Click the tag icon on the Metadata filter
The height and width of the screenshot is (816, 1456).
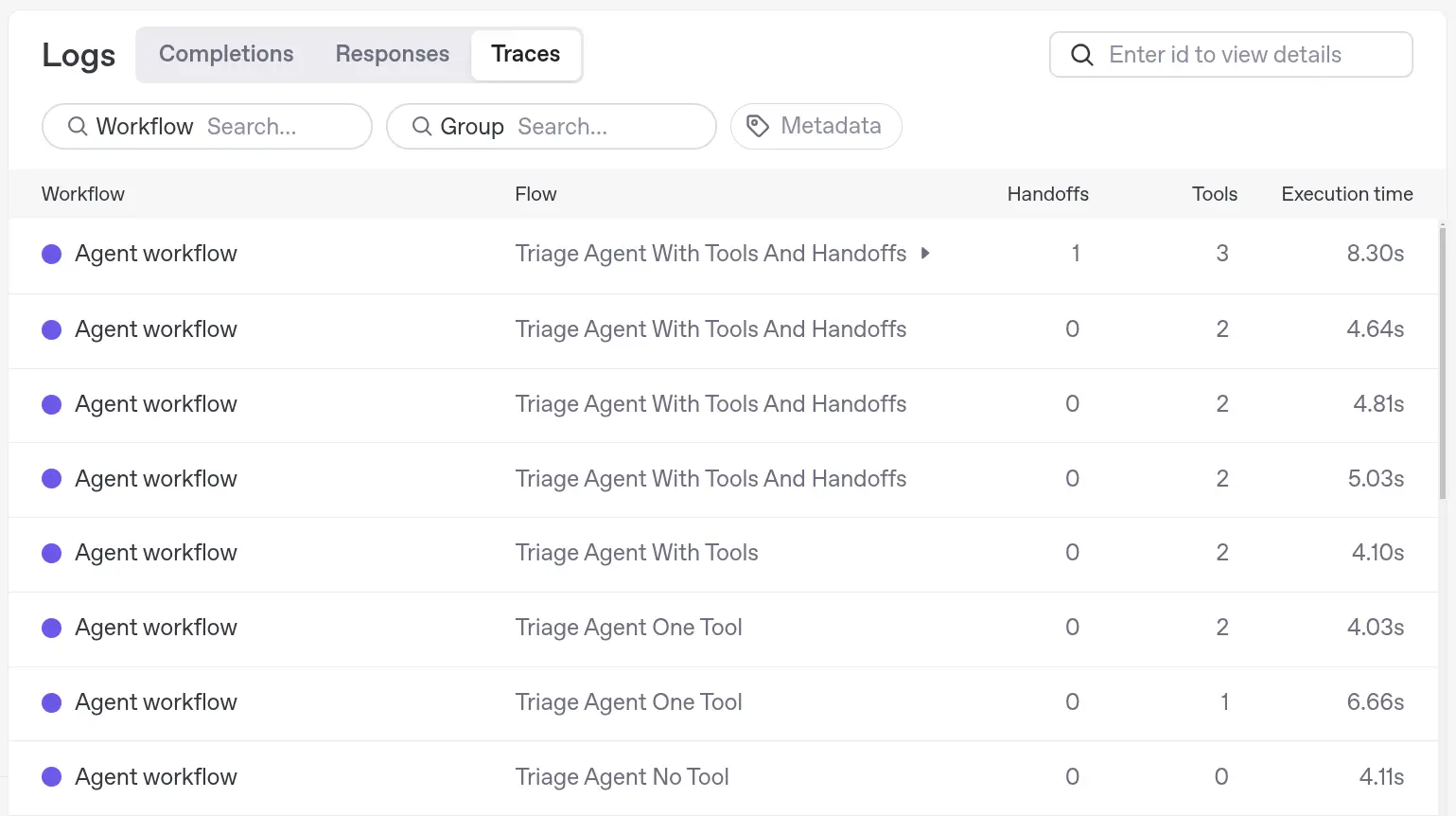click(758, 126)
